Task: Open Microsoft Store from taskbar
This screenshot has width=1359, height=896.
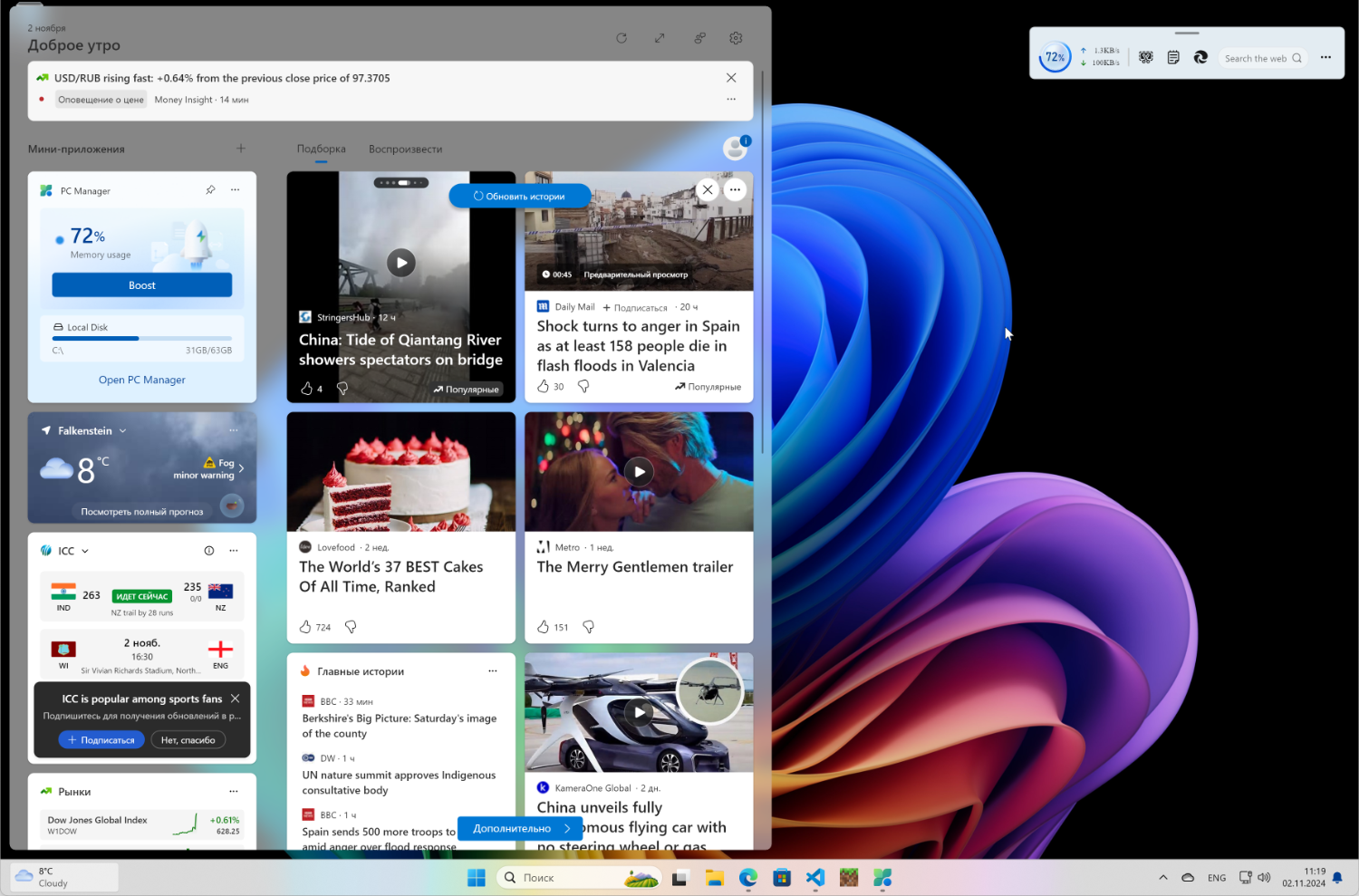Action: point(782,877)
